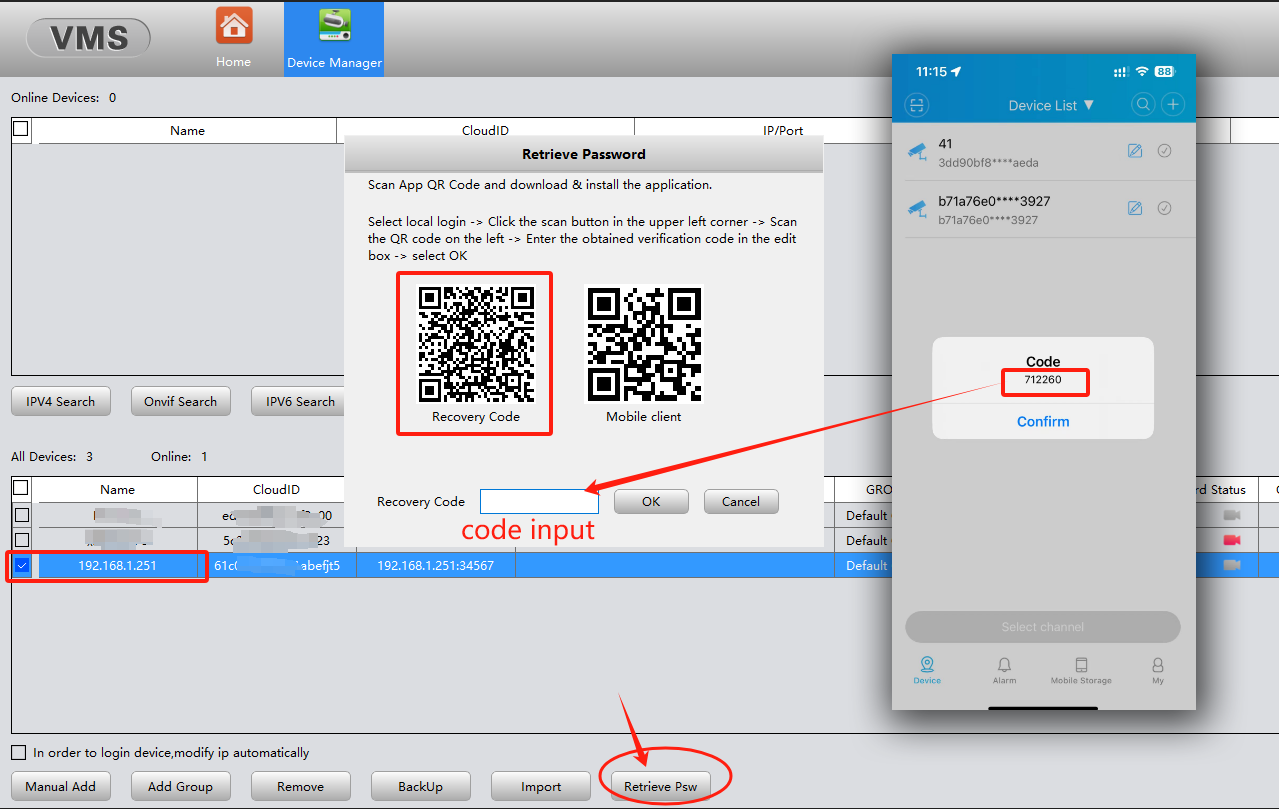This screenshot has height=809, width=1279.
Task: Tap the QR scan icon in phone app
Action: tap(917, 104)
